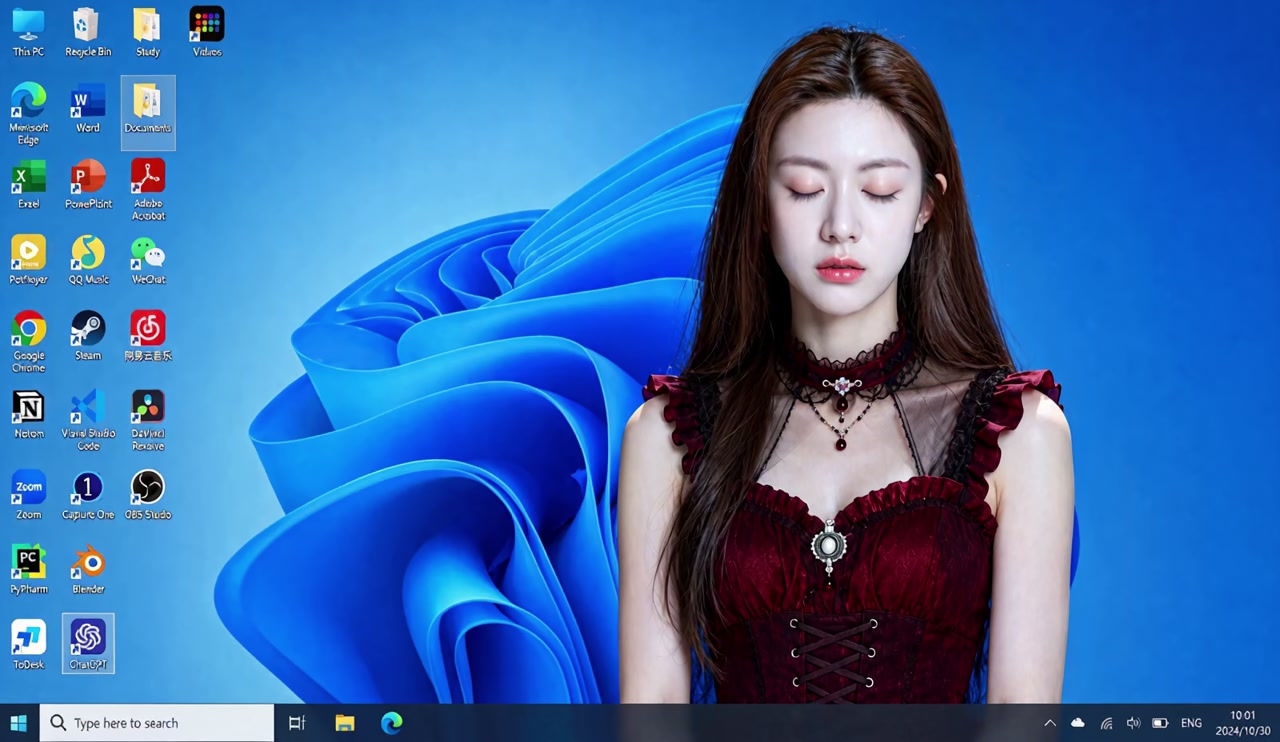Select the PyCharm desktop shortcut
This screenshot has height=742, width=1280.
pyautogui.click(x=28, y=570)
